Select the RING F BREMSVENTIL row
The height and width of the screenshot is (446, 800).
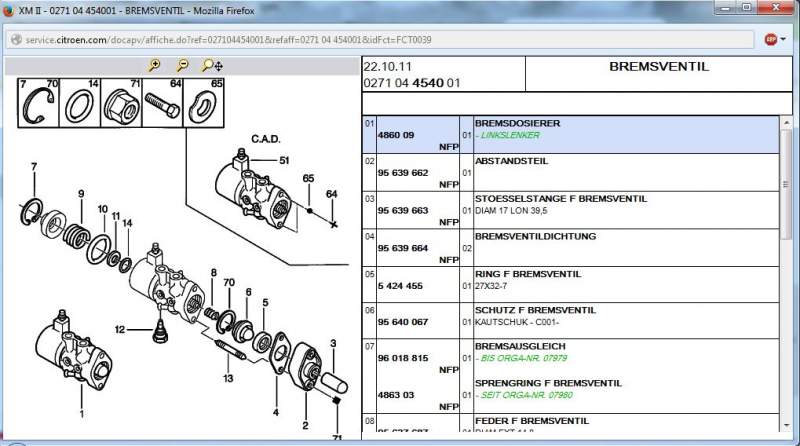(571, 285)
